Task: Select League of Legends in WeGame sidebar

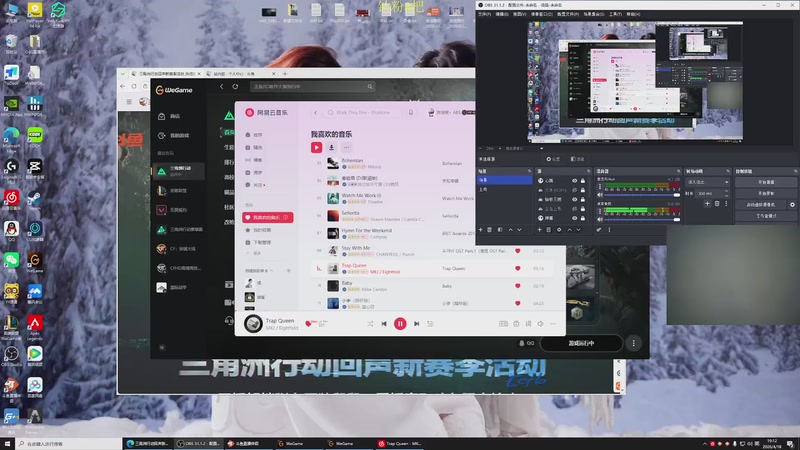Action: [177, 191]
